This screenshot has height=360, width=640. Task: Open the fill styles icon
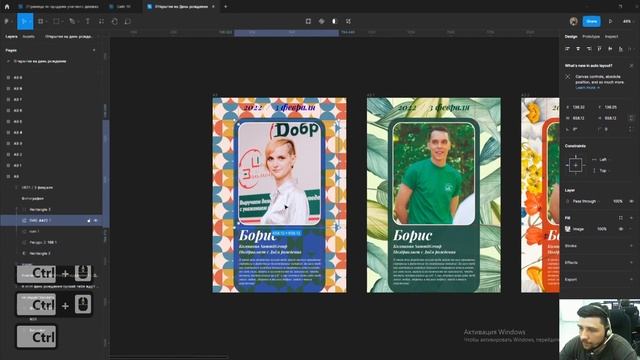[x=620, y=218]
